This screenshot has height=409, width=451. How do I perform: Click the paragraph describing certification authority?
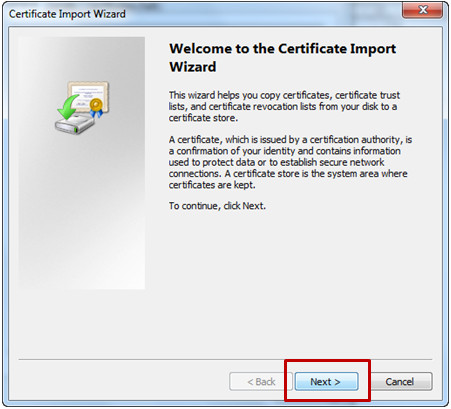[x=290, y=162]
